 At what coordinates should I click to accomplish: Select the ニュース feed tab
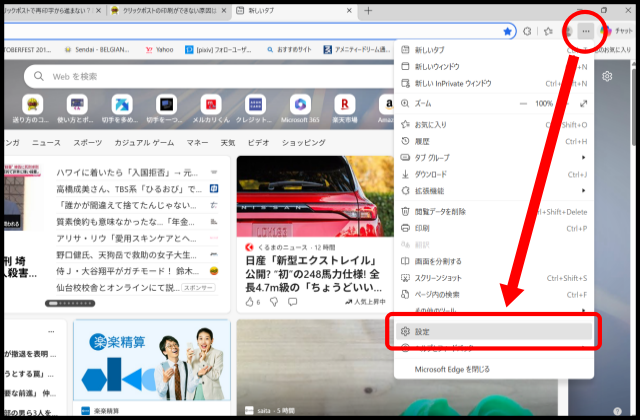46,143
